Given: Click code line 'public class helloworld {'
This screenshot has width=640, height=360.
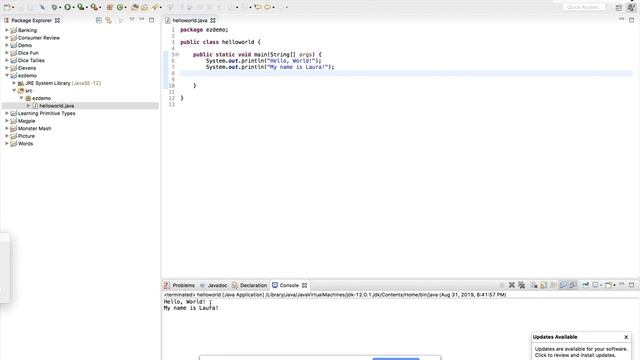Looking at the screenshot, I should [220, 42].
